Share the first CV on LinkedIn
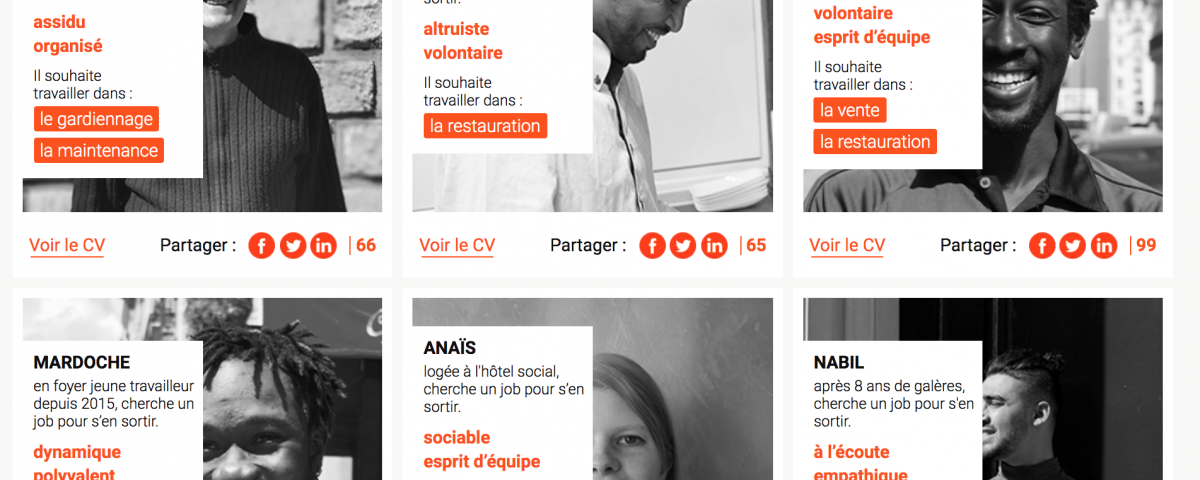Screen dimensions: 1200x480 point(324,246)
